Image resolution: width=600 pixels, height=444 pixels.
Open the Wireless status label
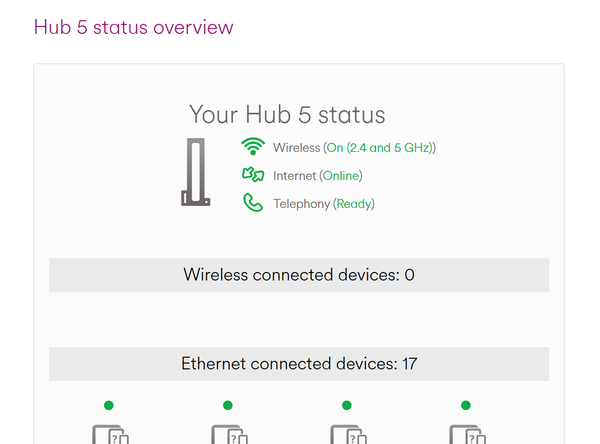(x=297, y=148)
